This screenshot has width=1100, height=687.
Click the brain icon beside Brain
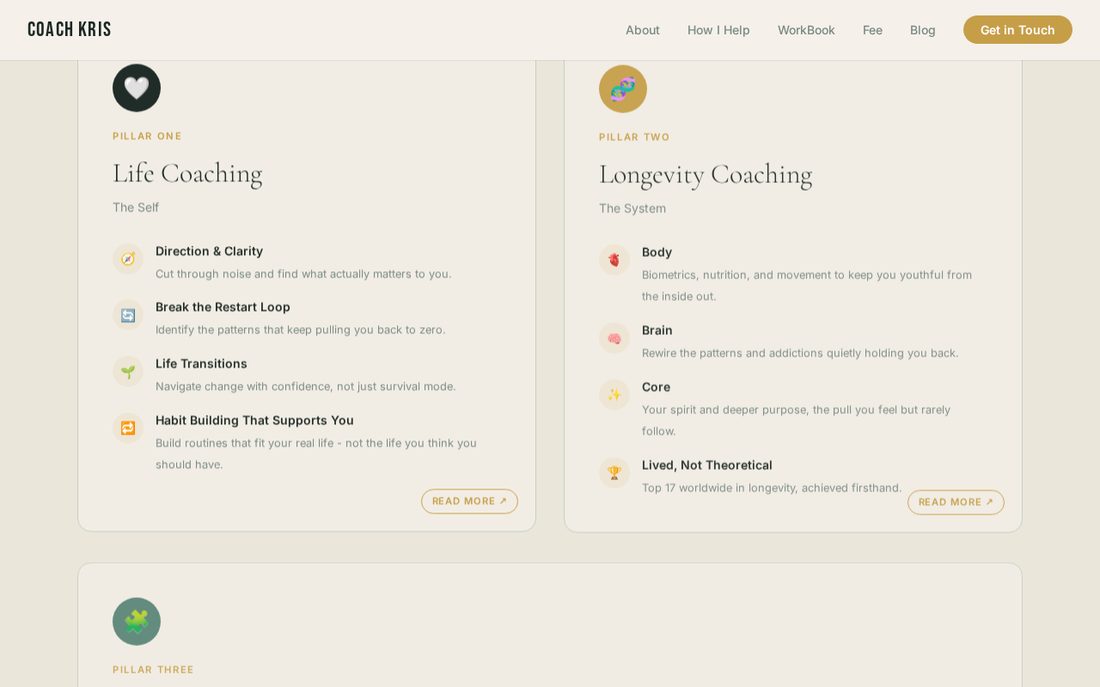(x=614, y=338)
